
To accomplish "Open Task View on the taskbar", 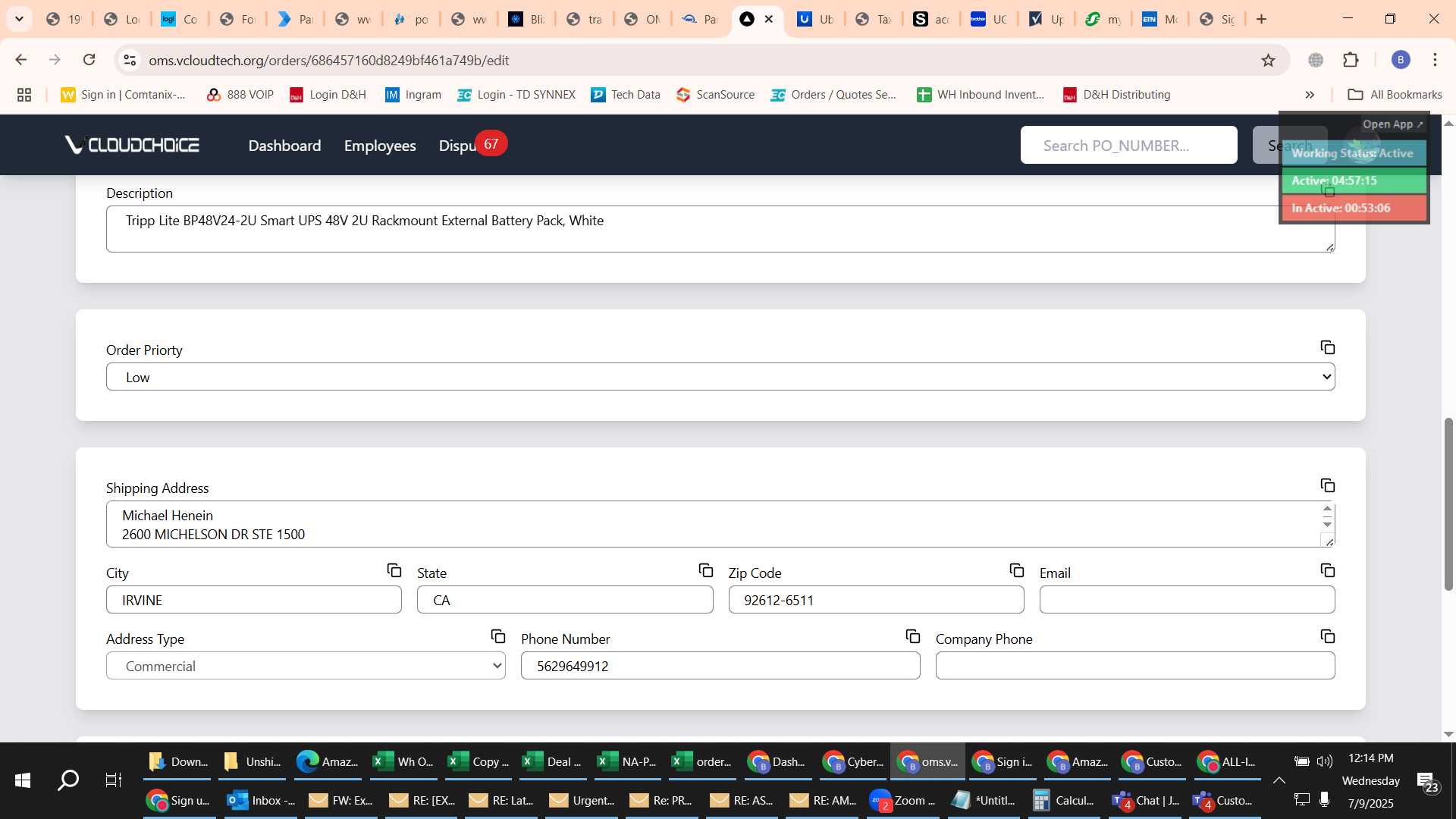I will (113, 780).
